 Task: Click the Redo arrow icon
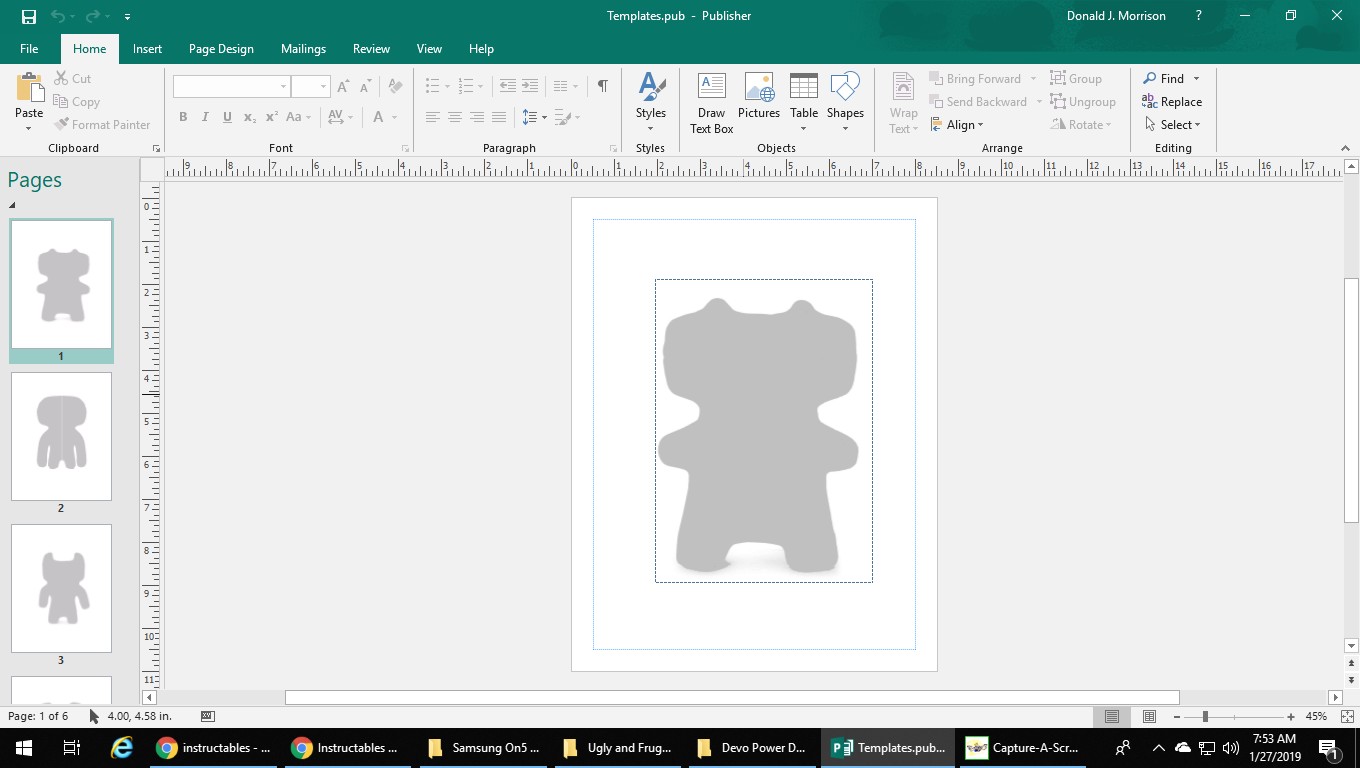(93, 16)
